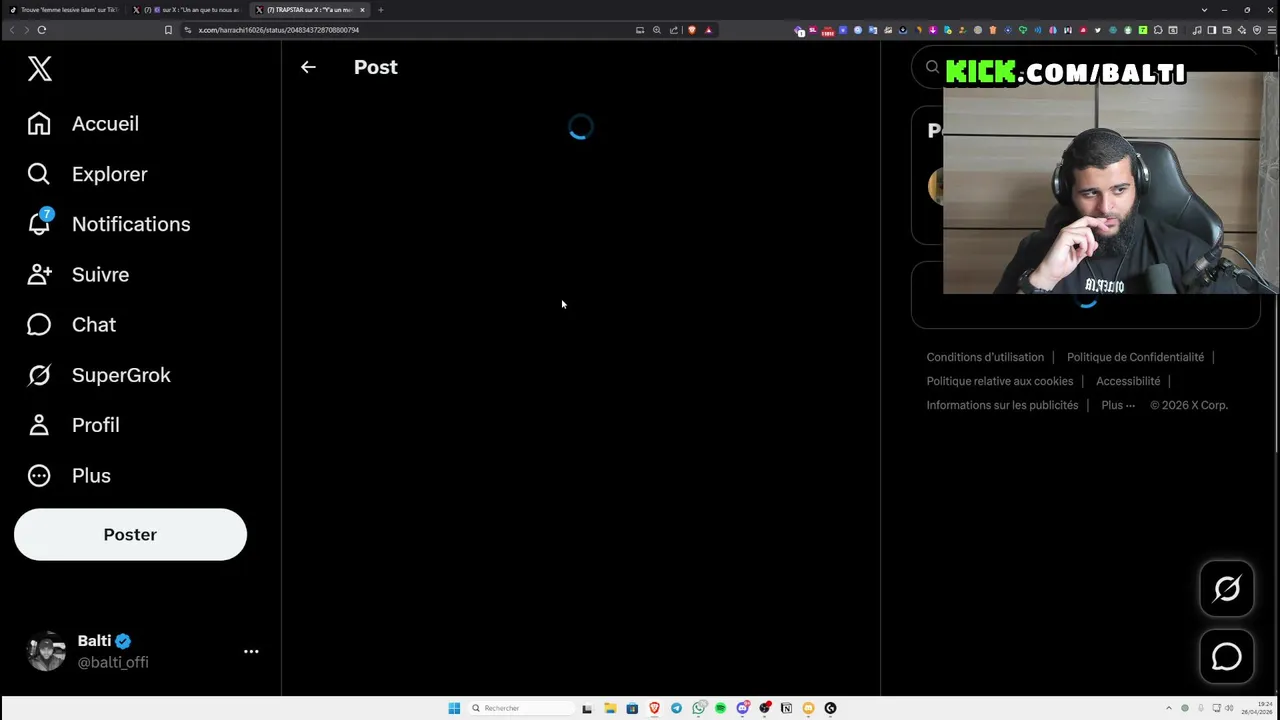
Task: Open Notion from taskbar
Action: tap(786, 708)
